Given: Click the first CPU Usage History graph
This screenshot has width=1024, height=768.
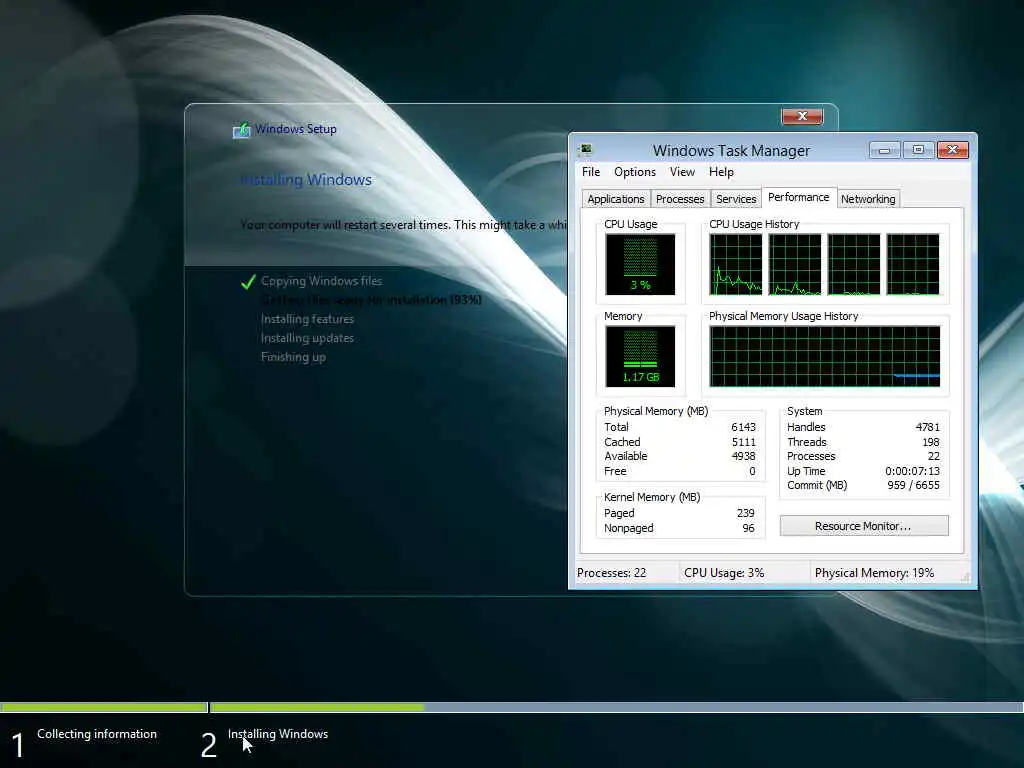Looking at the screenshot, I should click(736, 264).
